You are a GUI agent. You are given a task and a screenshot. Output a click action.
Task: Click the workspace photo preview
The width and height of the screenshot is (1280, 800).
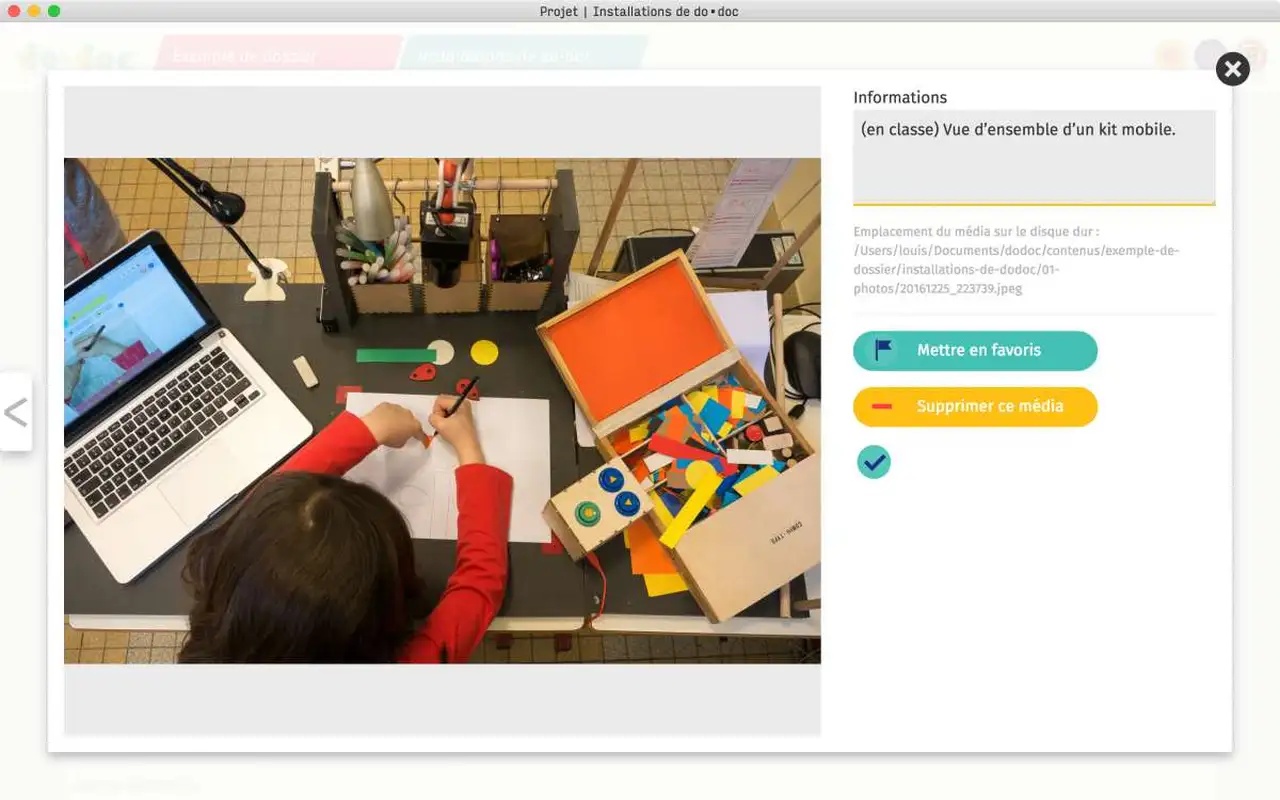click(442, 410)
